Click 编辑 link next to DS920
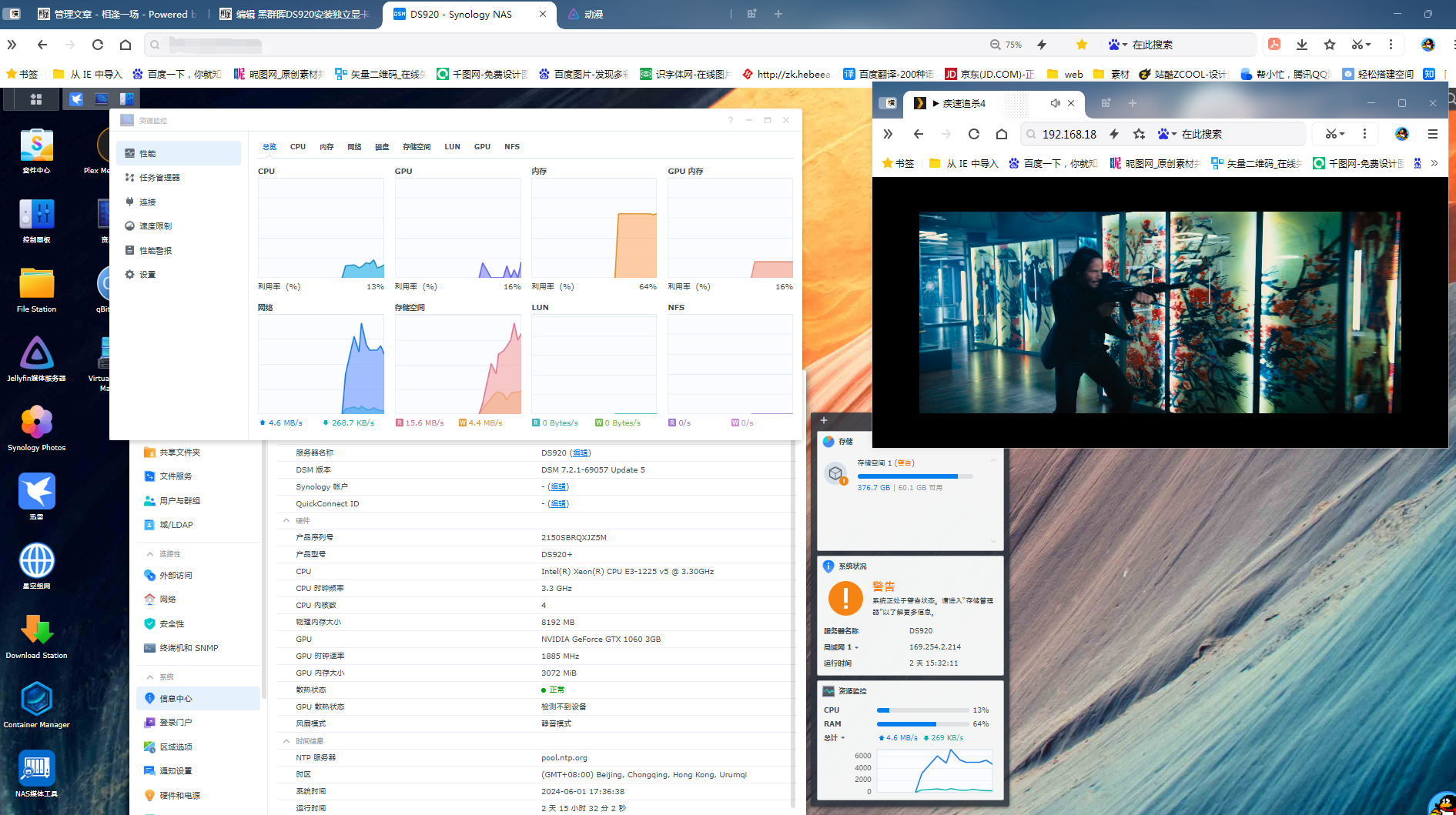This screenshot has width=1456, height=815. click(x=580, y=453)
